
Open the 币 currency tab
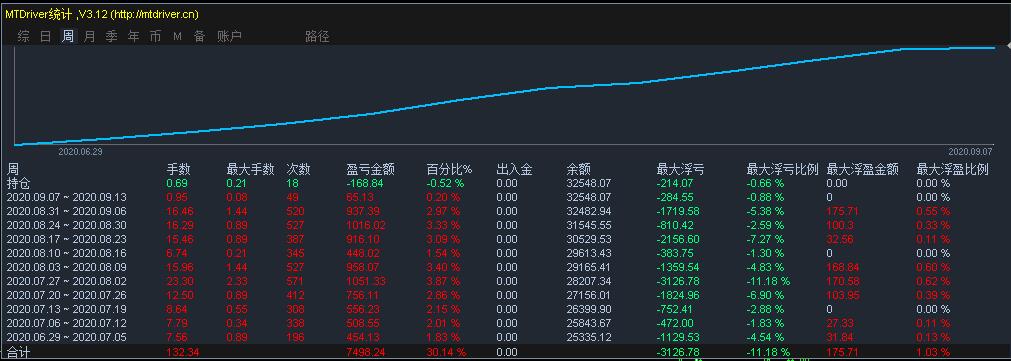(x=155, y=36)
